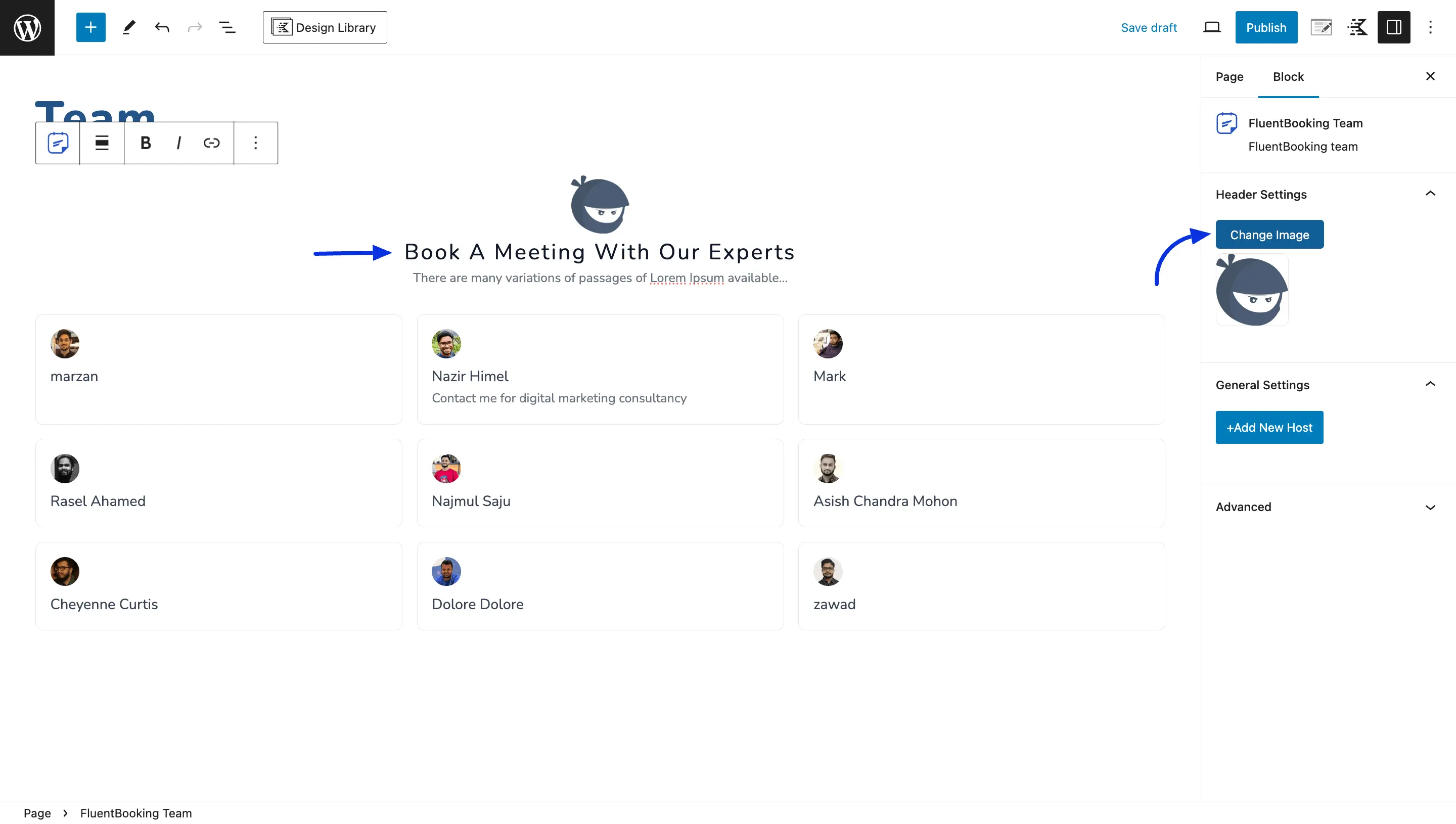Click the Dolore Dolore name
The height and width of the screenshot is (824, 1456).
click(478, 604)
